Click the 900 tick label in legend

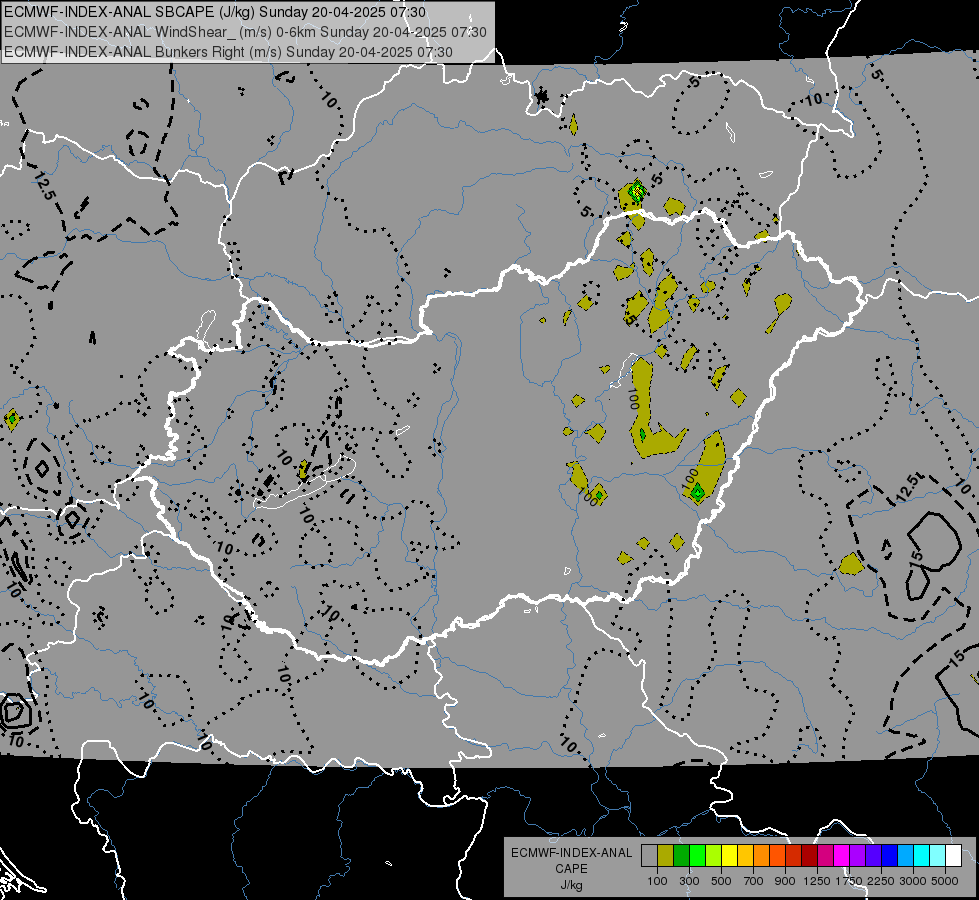coord(785,881)
